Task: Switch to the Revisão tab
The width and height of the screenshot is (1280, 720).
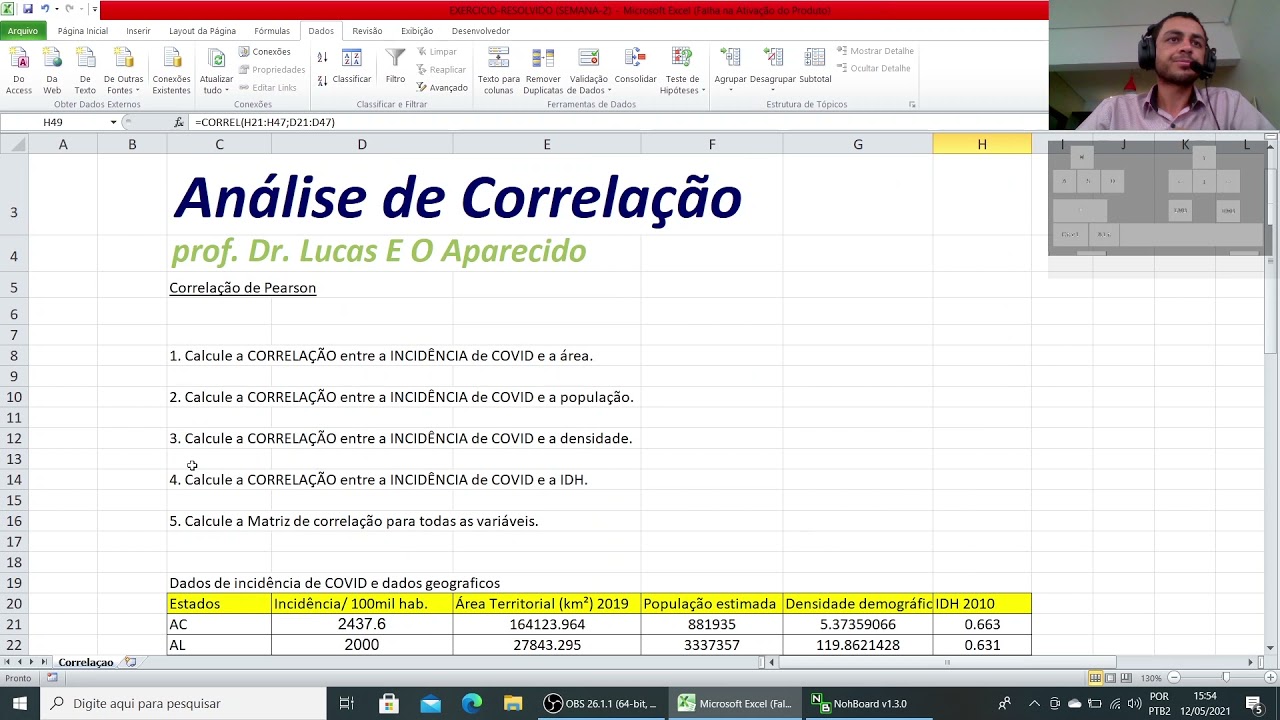Action: click(x=367, y=31)
